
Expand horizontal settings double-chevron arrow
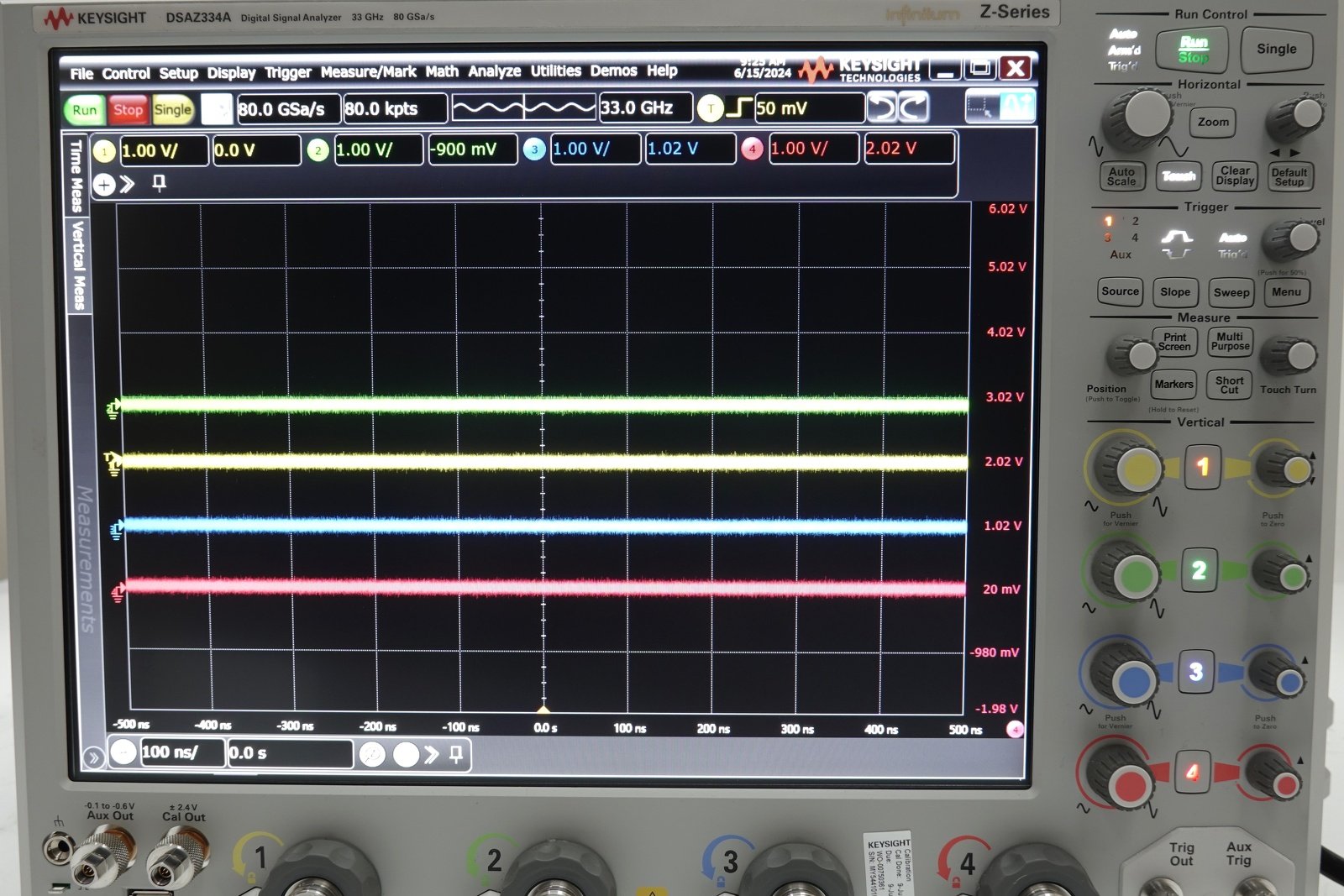[432, 754]
